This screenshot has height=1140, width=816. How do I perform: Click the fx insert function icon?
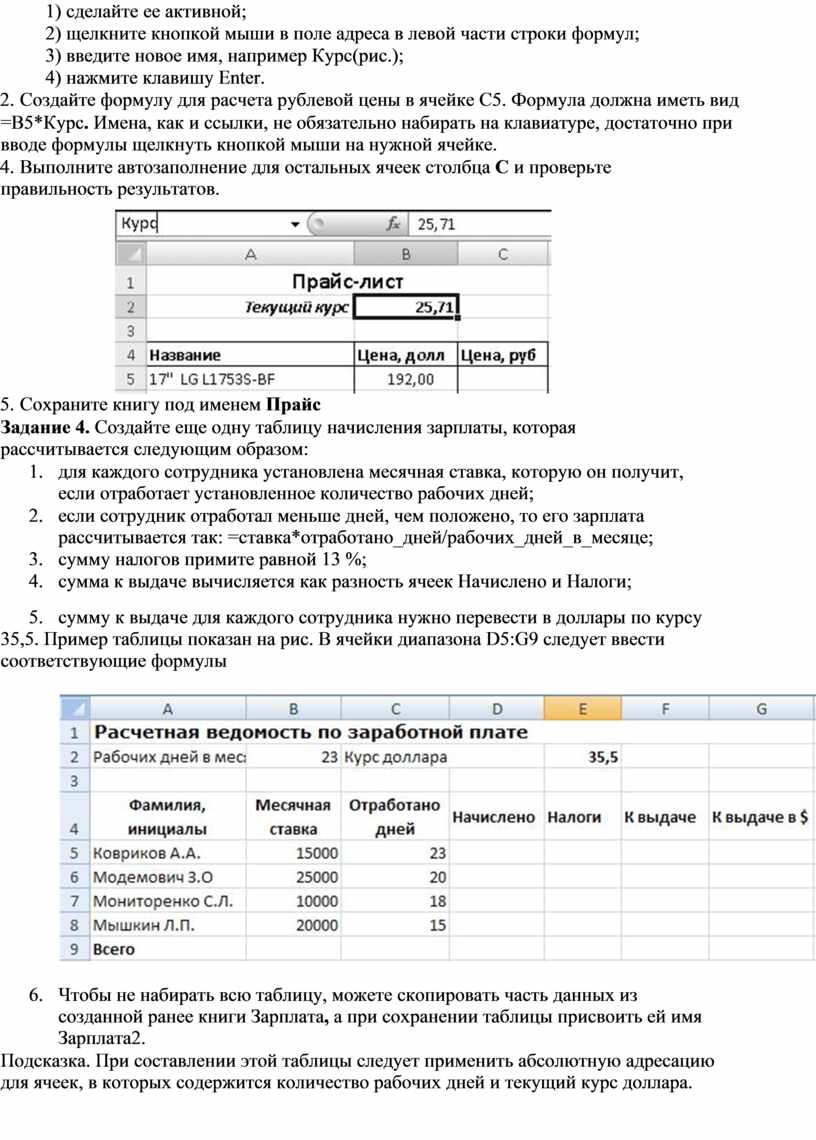click(393, 224)
